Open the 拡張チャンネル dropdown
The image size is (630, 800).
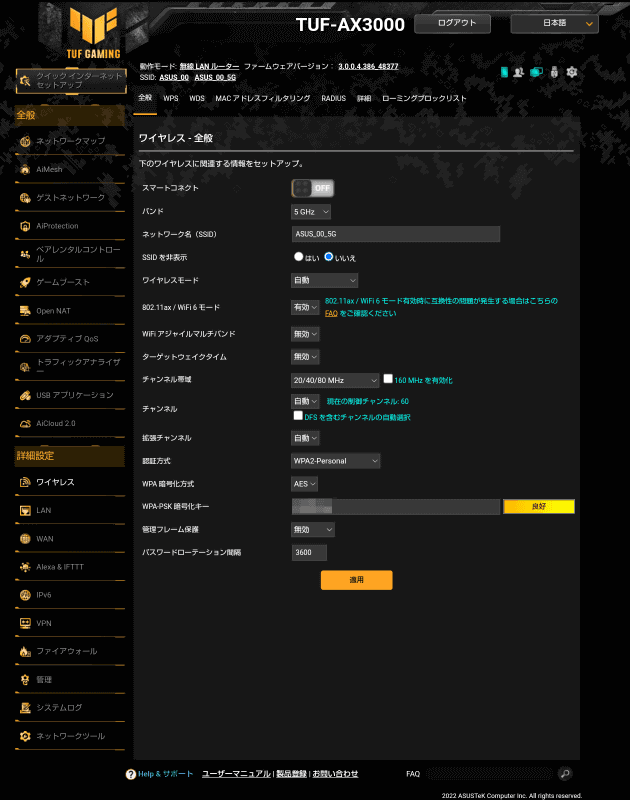[x=305, y=438]
